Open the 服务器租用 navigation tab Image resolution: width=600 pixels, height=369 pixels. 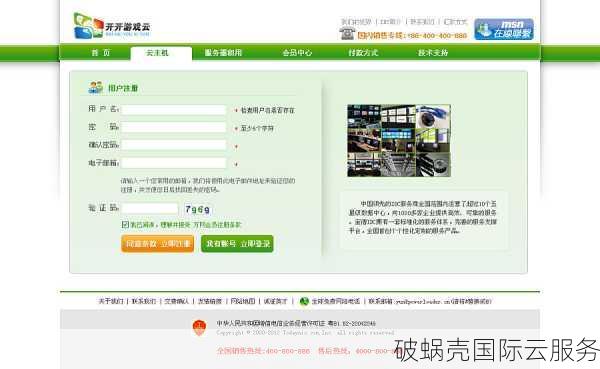223,53
